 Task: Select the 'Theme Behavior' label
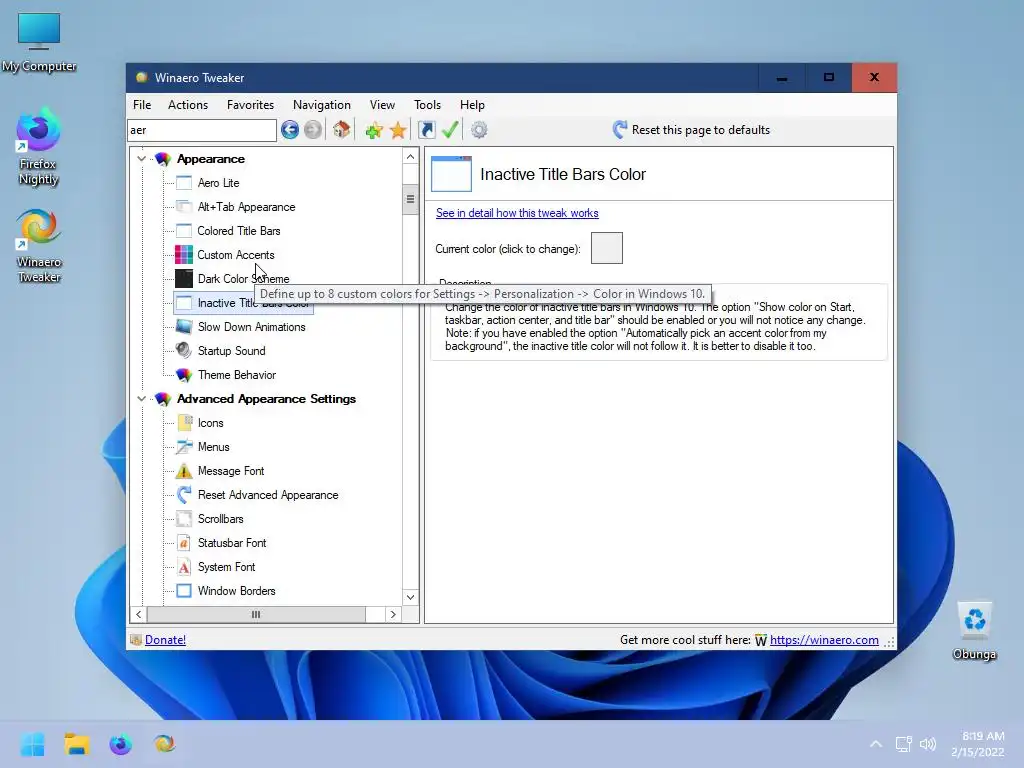[x=237, y=375]
